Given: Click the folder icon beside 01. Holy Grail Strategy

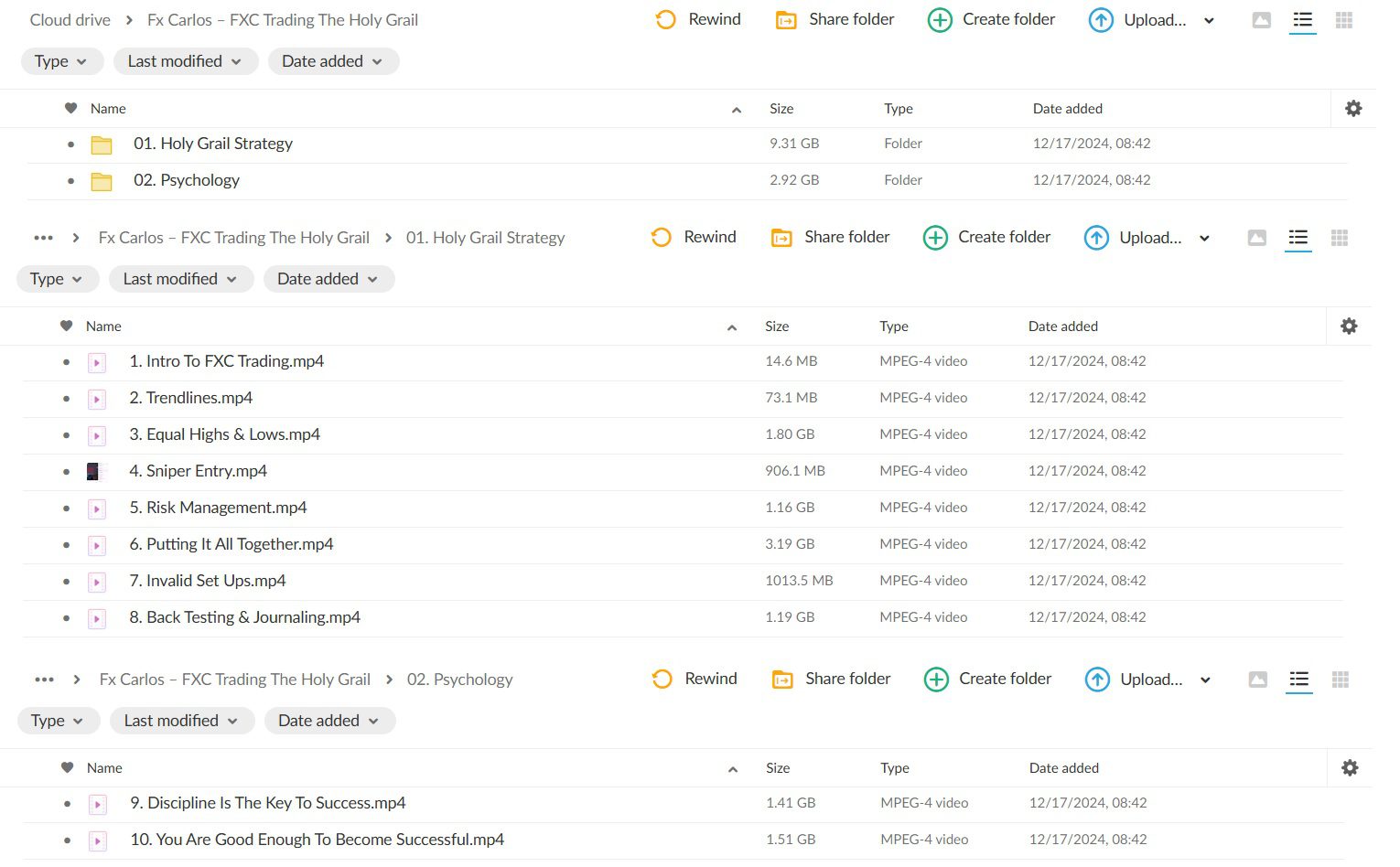Looking at the screenshot, I should click(102, 144).
